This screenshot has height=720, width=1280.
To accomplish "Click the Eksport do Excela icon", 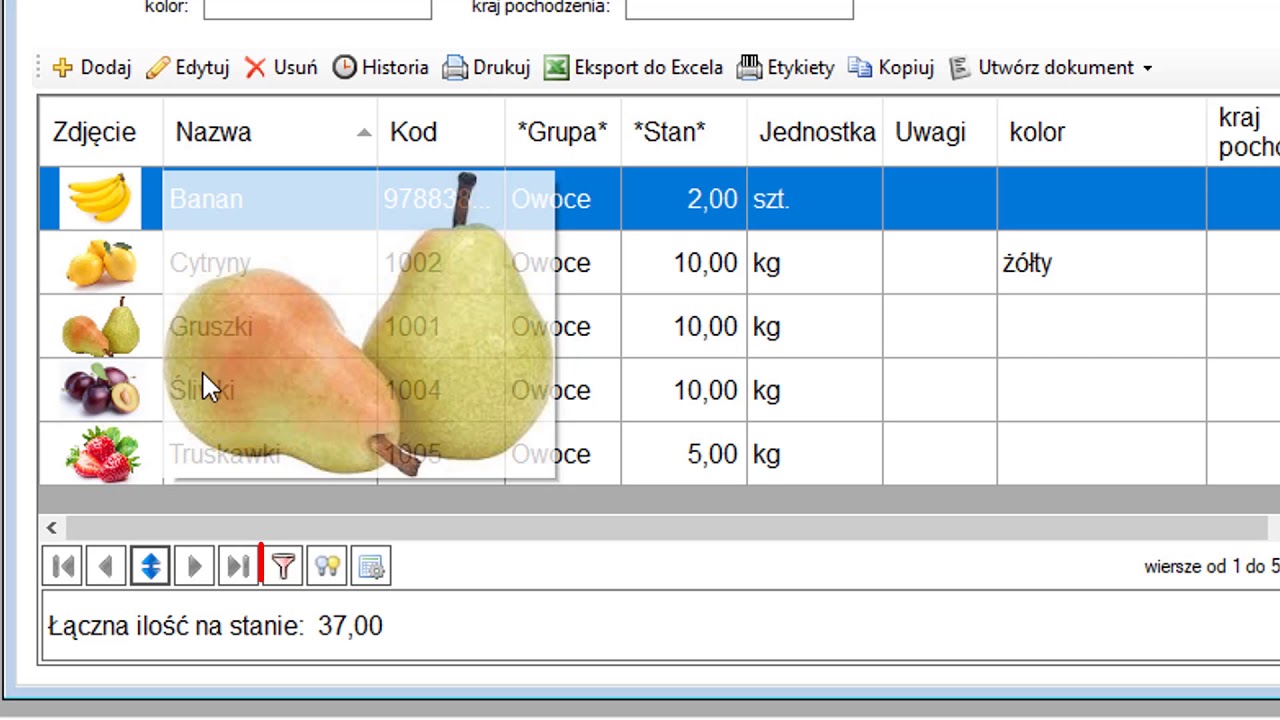I will 557,68.
